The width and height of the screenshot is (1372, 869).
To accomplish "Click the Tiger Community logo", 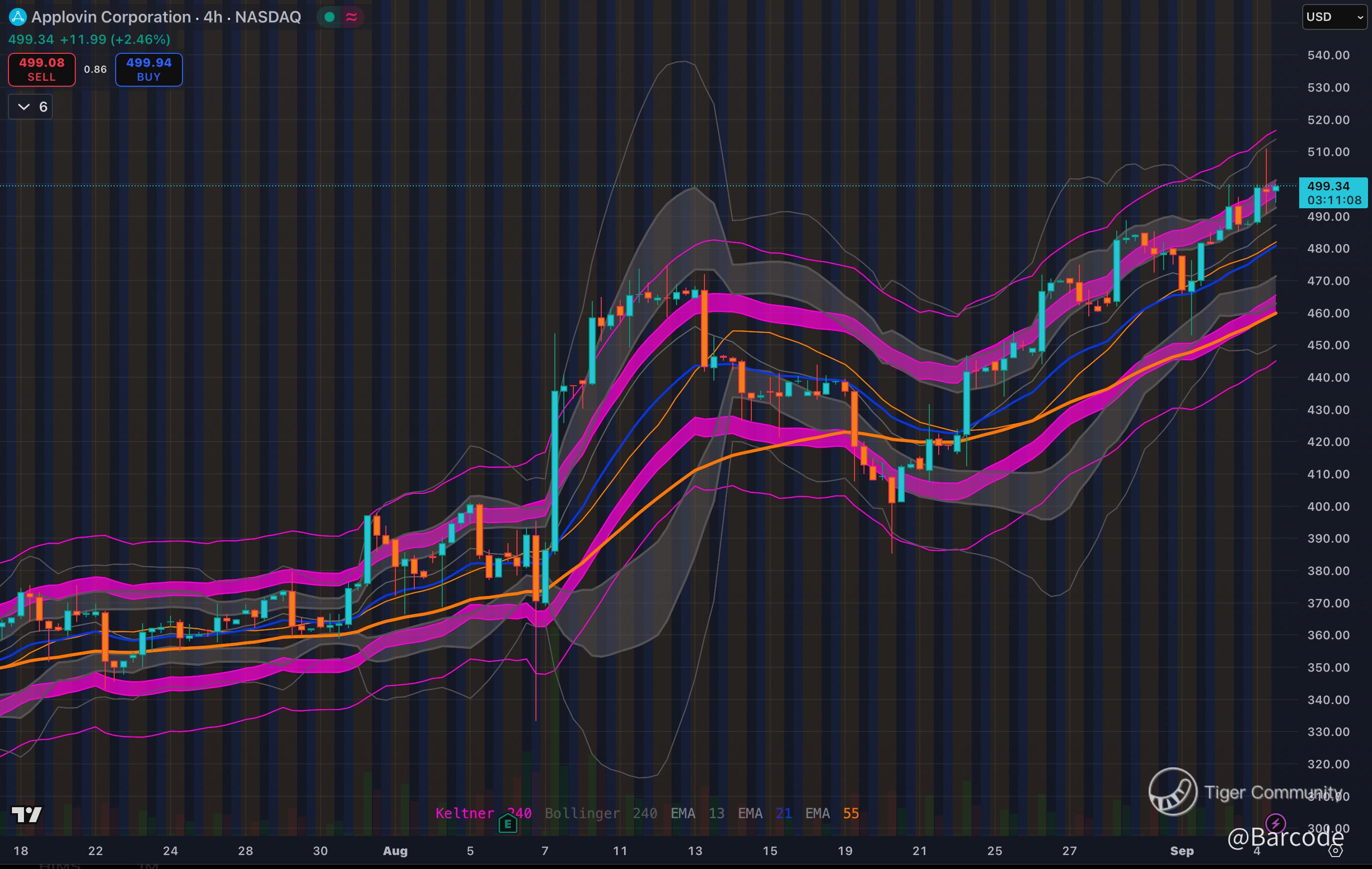I will click(1173, 792).
